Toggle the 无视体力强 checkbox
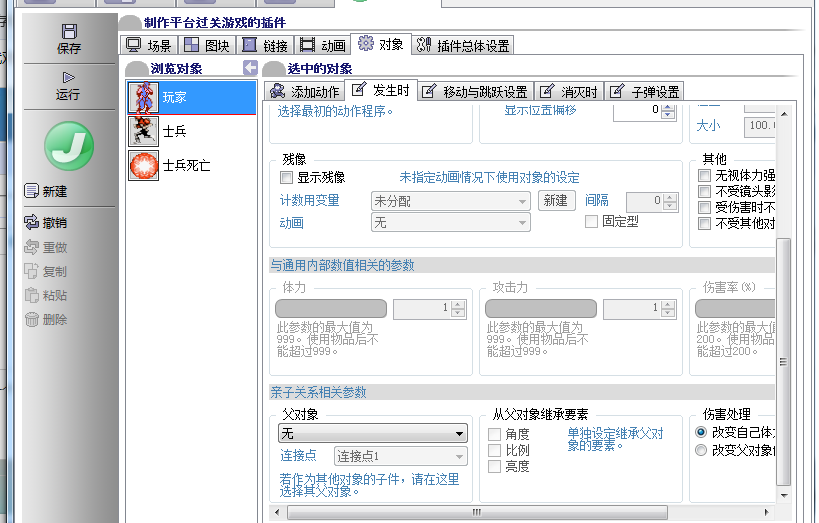819x523 pixels. [x=705, y=175]
